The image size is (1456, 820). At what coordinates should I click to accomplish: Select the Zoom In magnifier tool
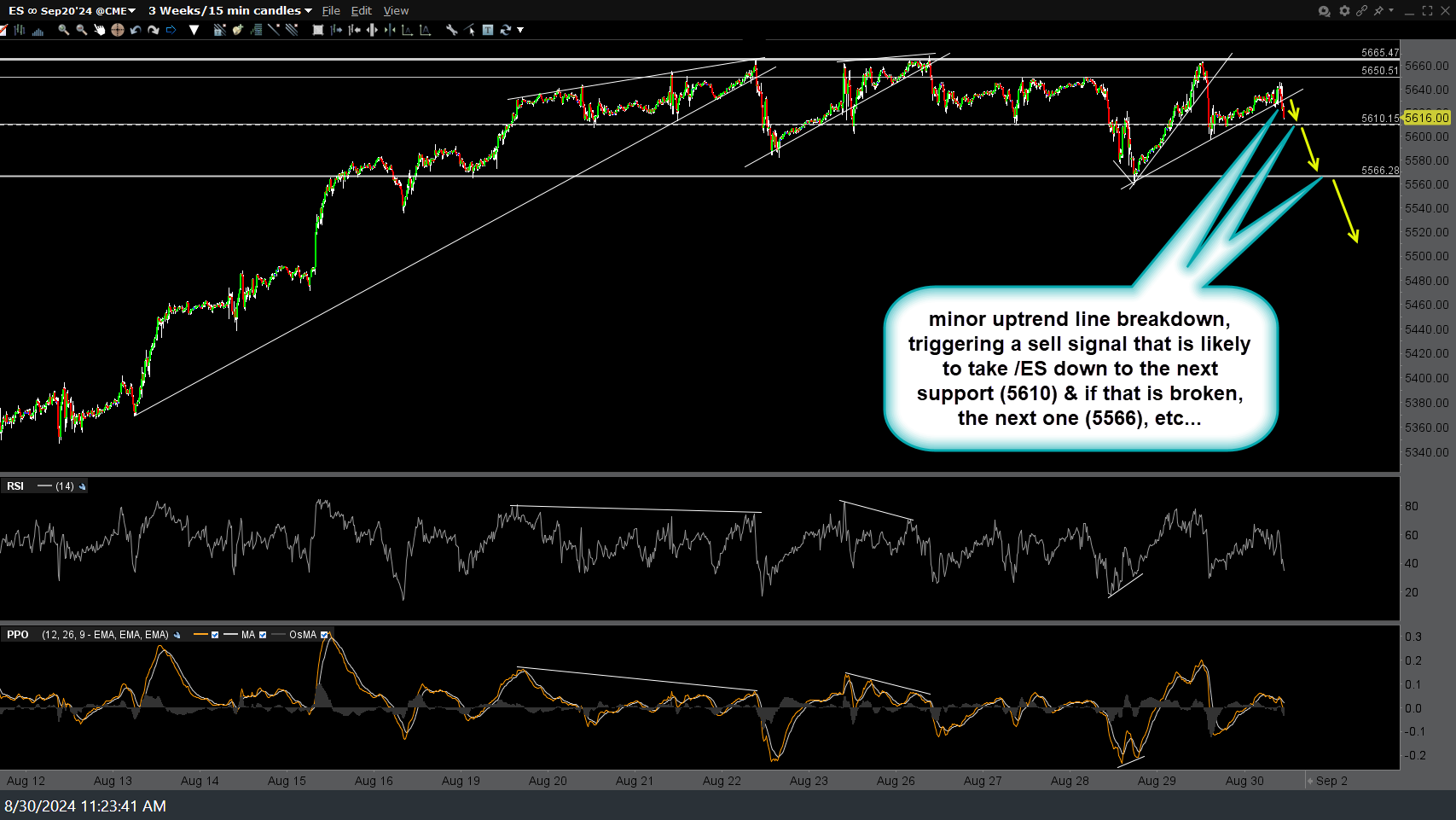[x=62, y=30]
